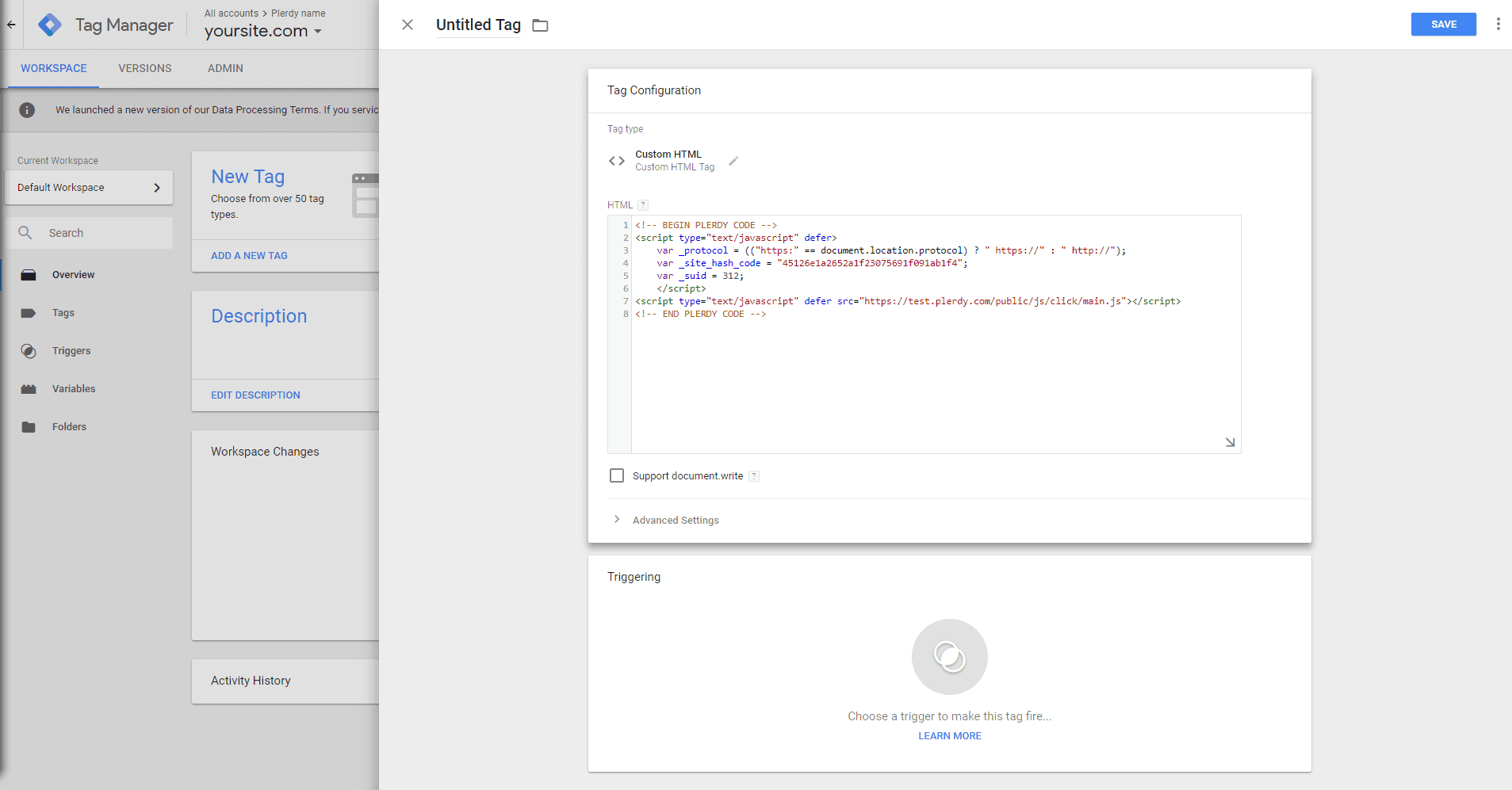Switch to the Workspace tab
The image size is (1512, 790).
(x=54, y=68)
